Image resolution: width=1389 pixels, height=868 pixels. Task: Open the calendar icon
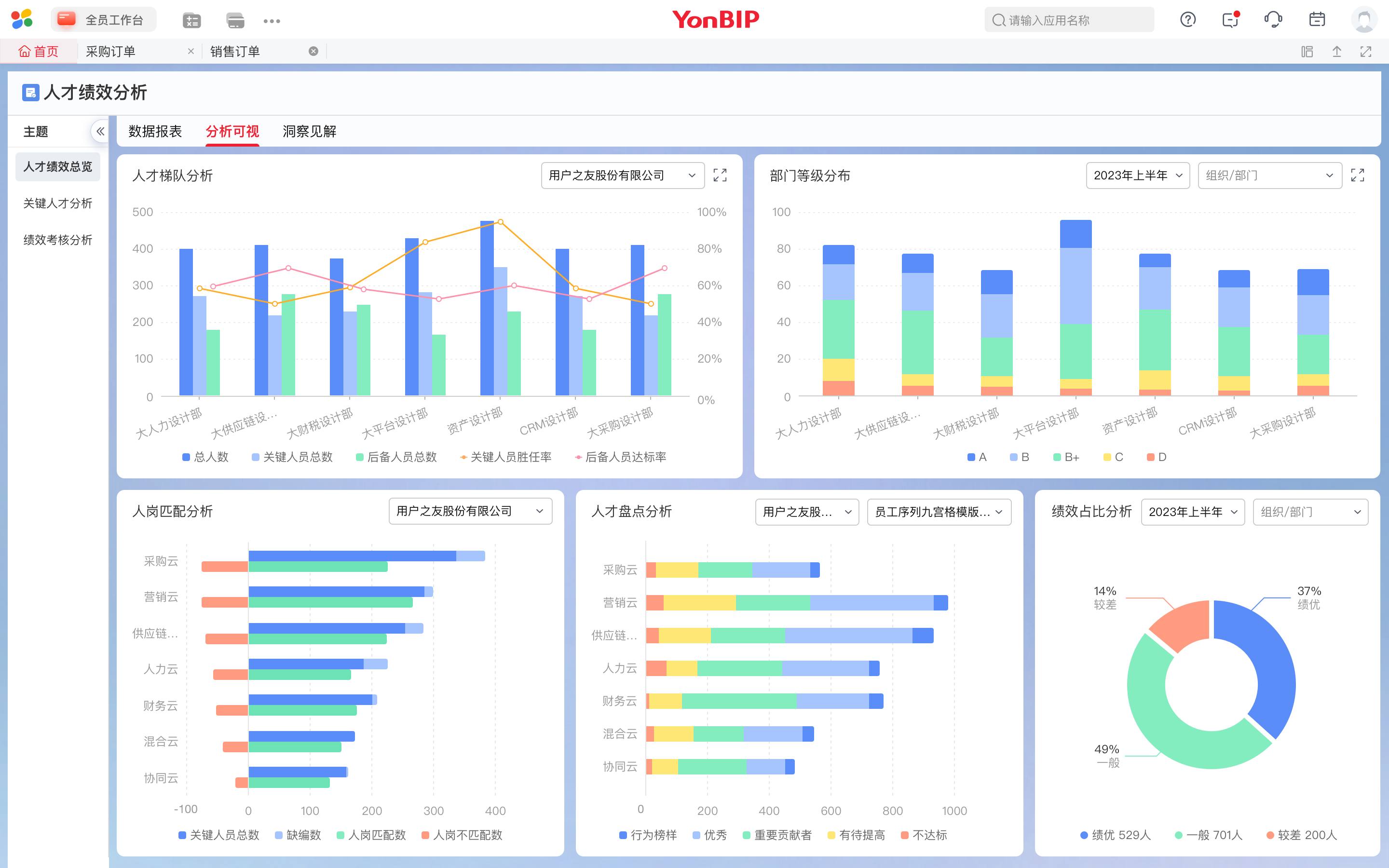point(1317,19)
